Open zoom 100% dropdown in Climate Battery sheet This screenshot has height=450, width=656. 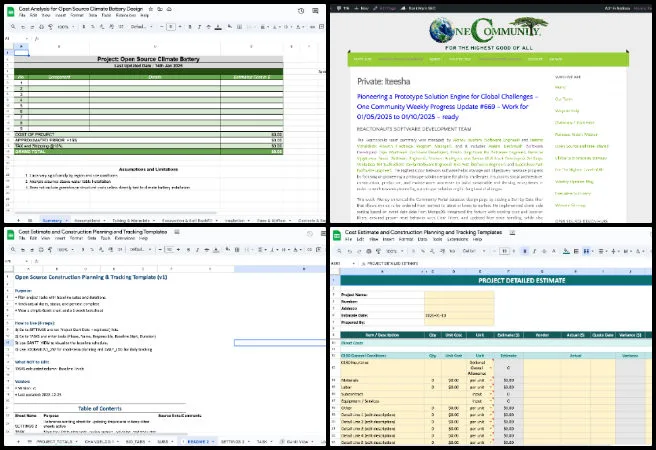coord(62,27)
